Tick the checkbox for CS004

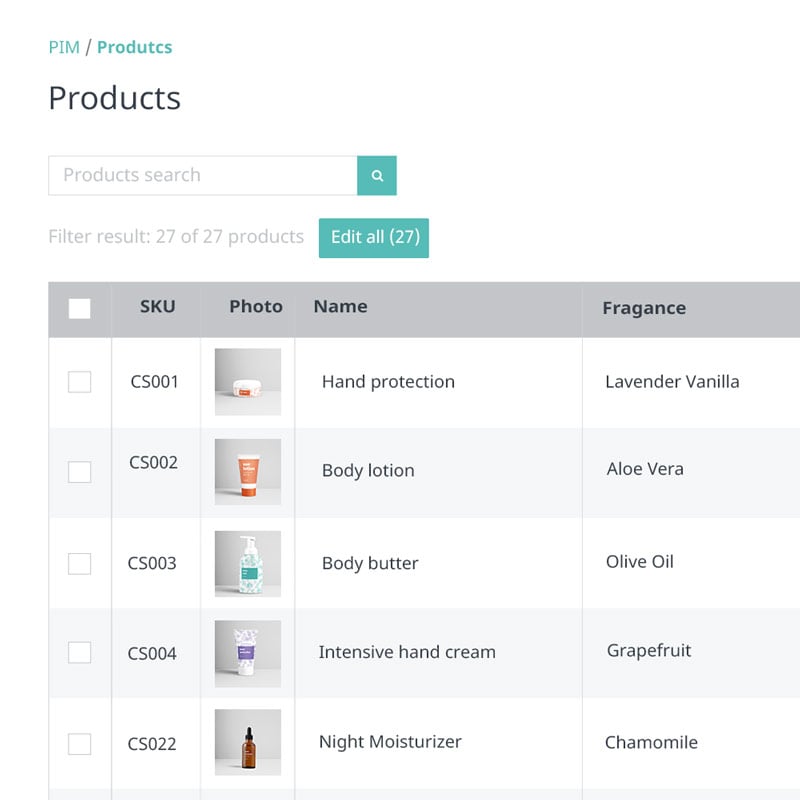[x=80, y=652]
